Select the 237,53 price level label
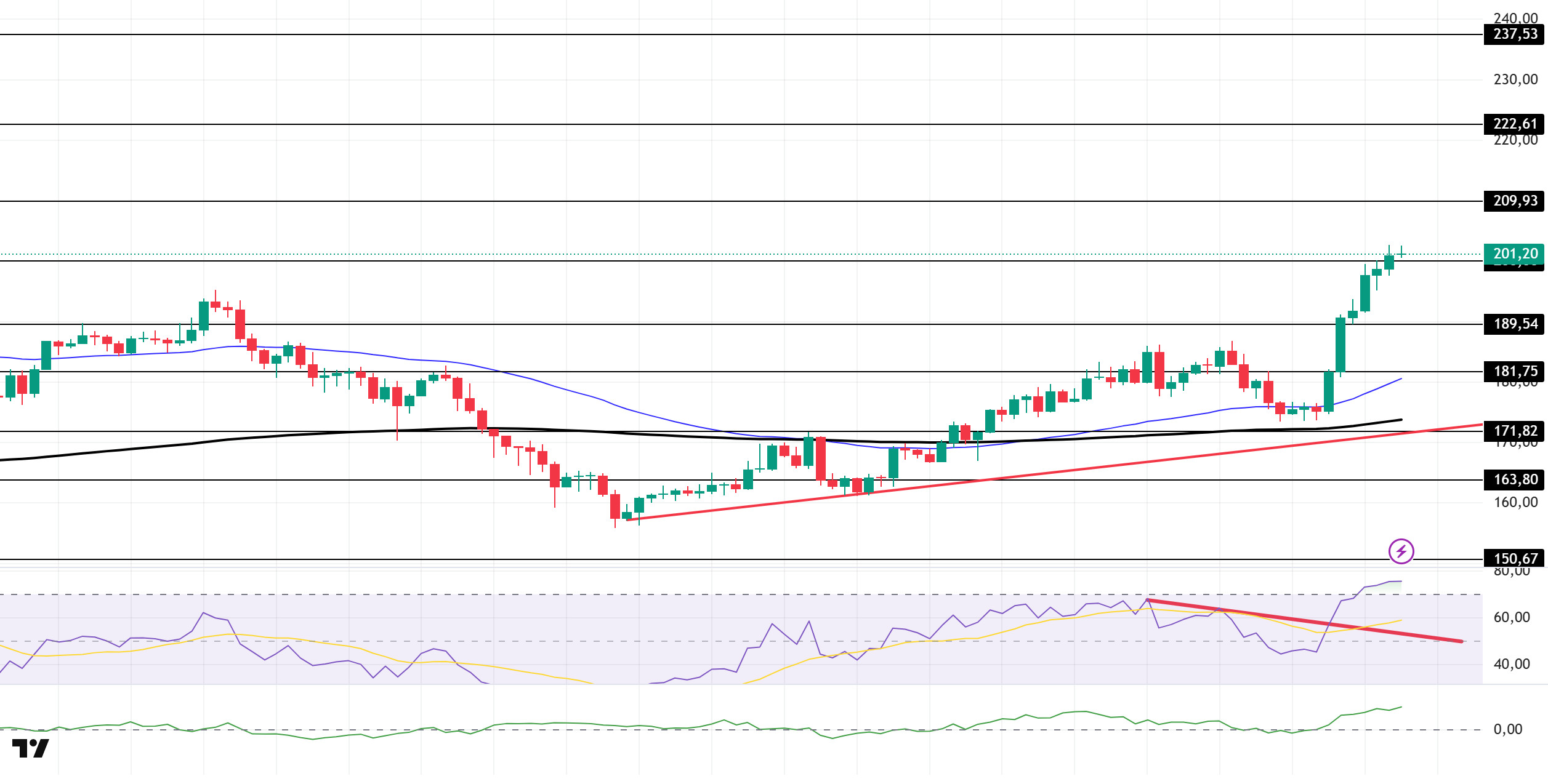This screenshot has height=784, width=1548. click(1514, 34)
